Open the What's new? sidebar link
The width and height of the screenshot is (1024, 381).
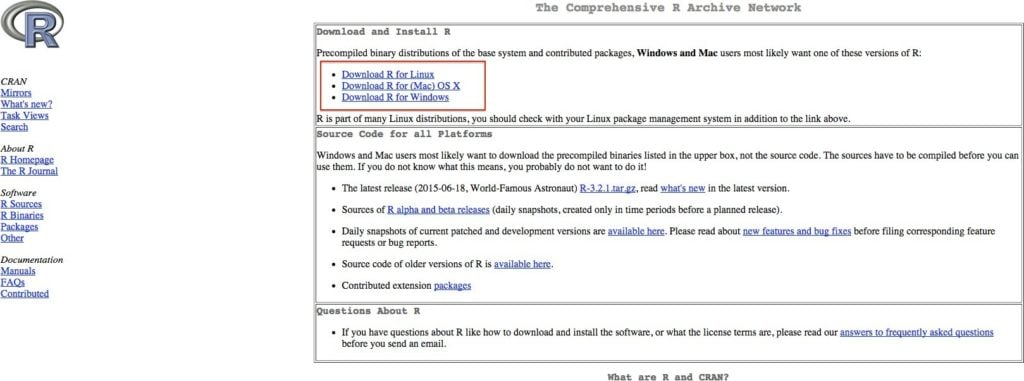(x=26, y=104)
